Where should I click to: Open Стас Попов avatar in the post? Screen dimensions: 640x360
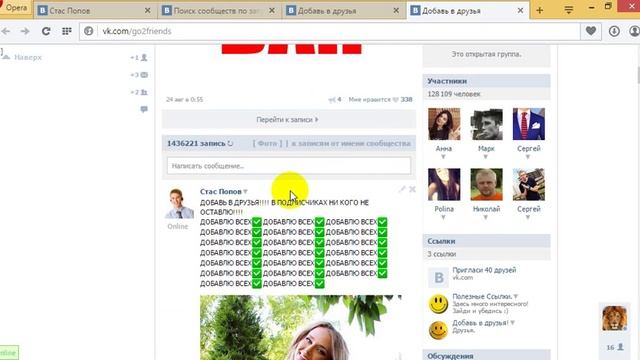click(x=179, y=204)
